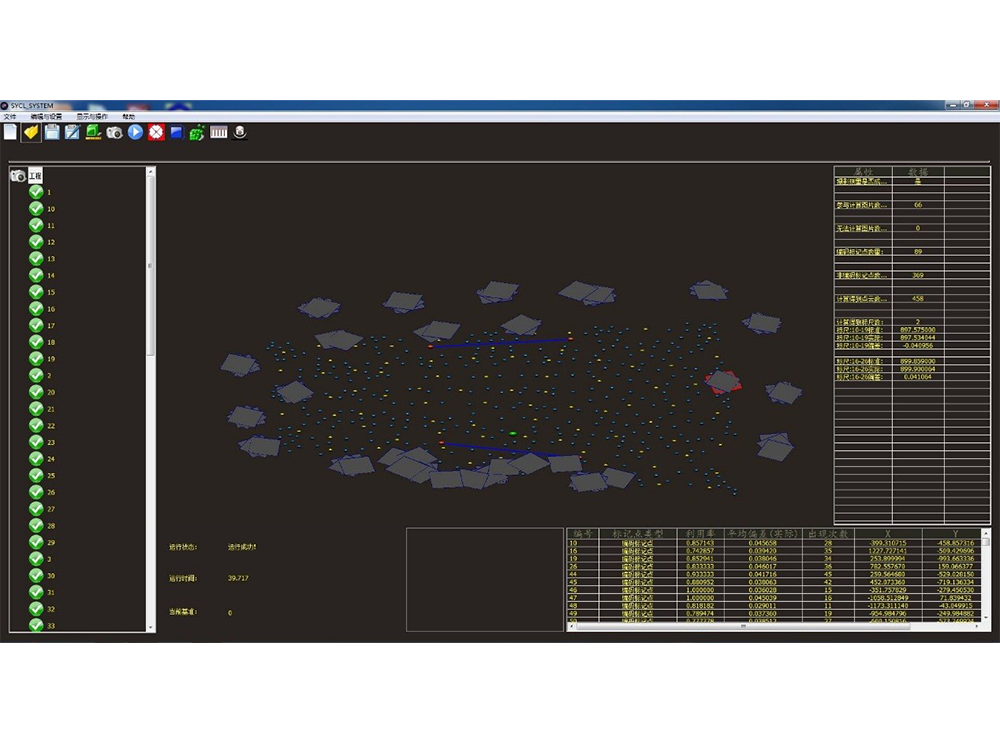The width and height of the screenshot is (1000, 743).
Task: Stop processing with the red cross icon
Action: pos(156,132)
